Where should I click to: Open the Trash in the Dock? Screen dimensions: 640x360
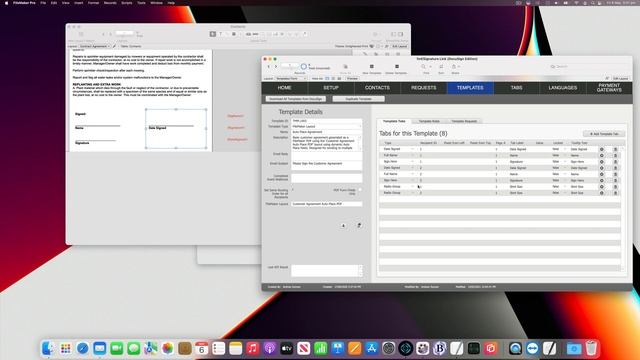tap(591, 348)
